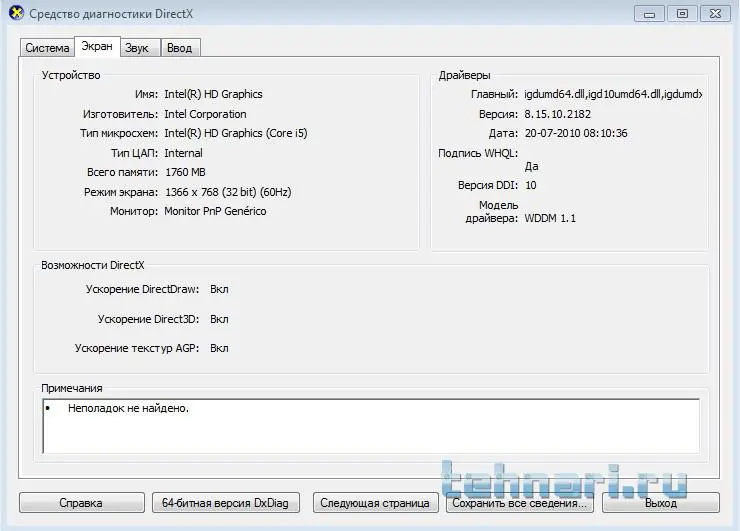Click main driver igdumd64.dll text
Image resolution: width=740 pixels, height=531 pixels.
coord(613,94)
